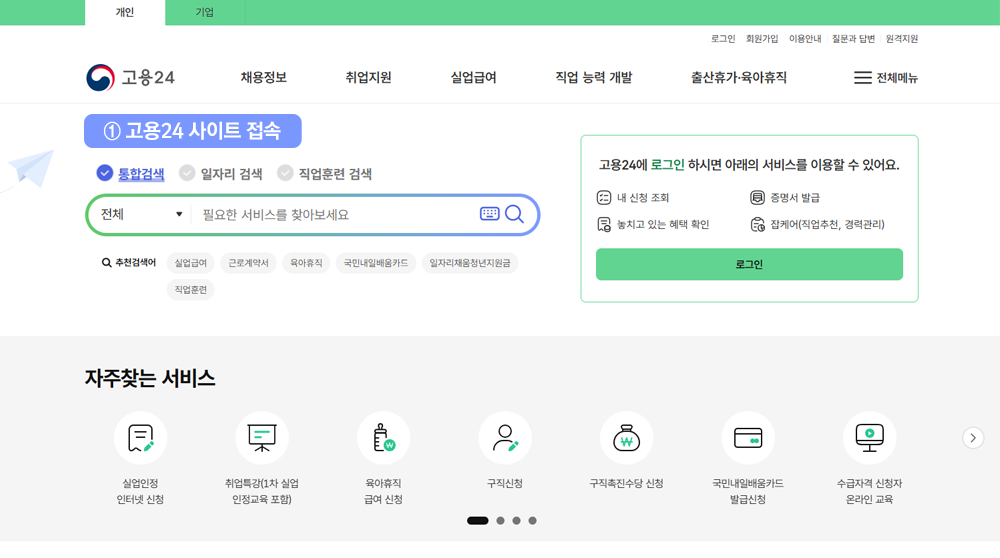
Task: Open the 취업지원 menu
Action: pos(368,78)
